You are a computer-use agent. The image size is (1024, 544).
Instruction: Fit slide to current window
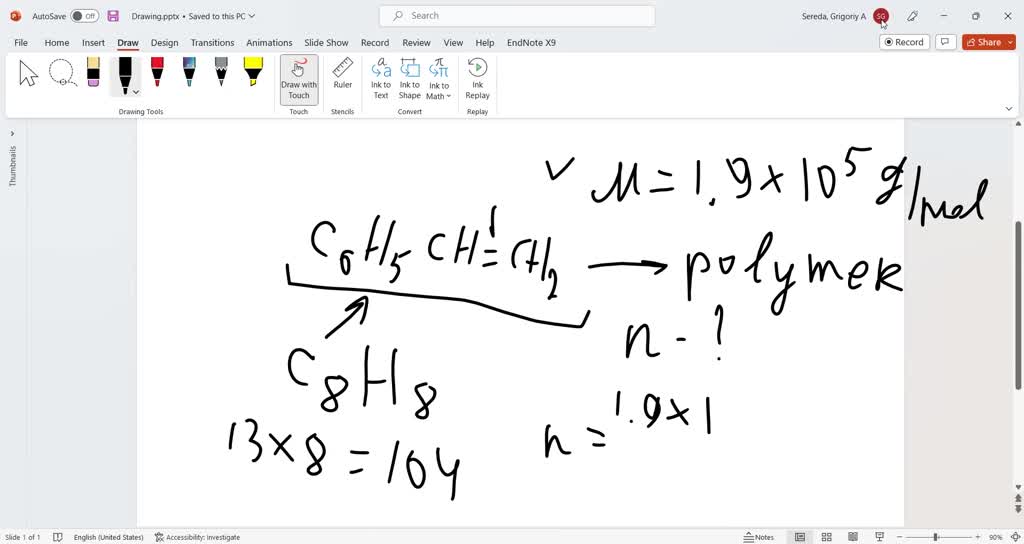1014,537
